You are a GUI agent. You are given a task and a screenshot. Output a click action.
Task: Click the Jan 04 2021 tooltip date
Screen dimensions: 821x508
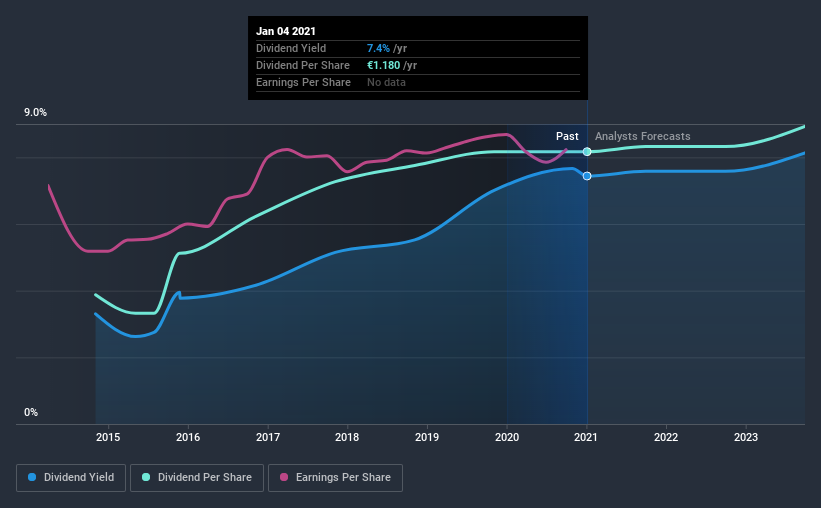pos(286,31)
